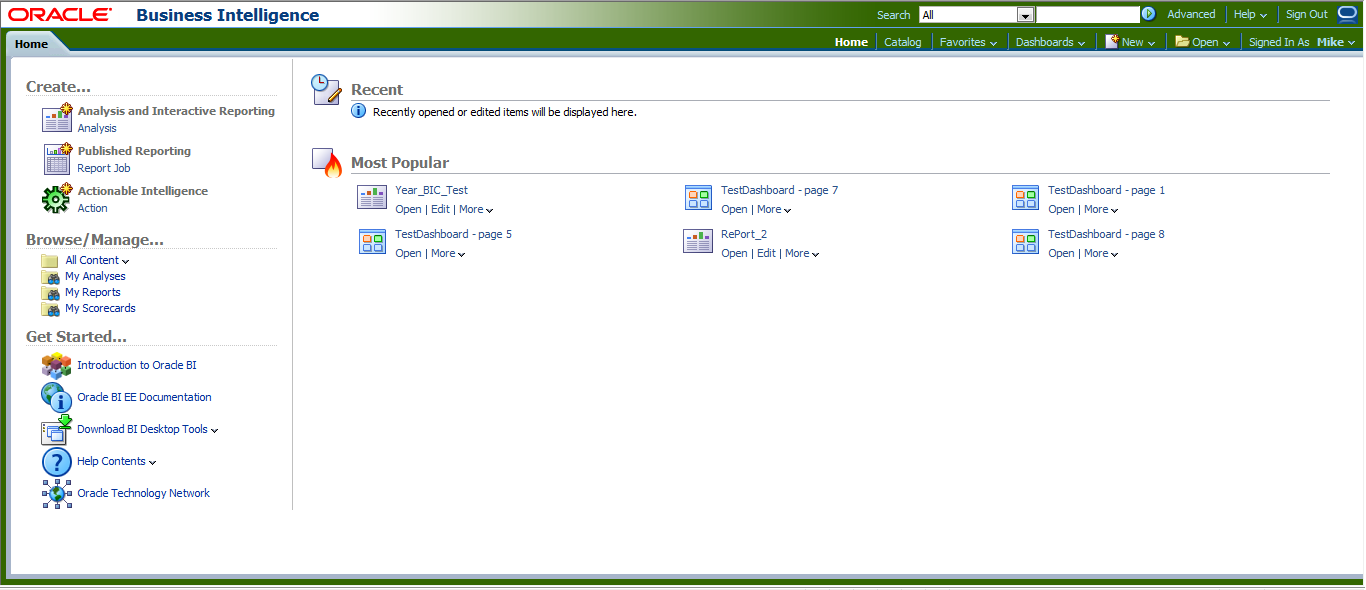Edit the Year_BIC_Test analysis
This screenshot has width=1366, height=590.
(440, 209)
